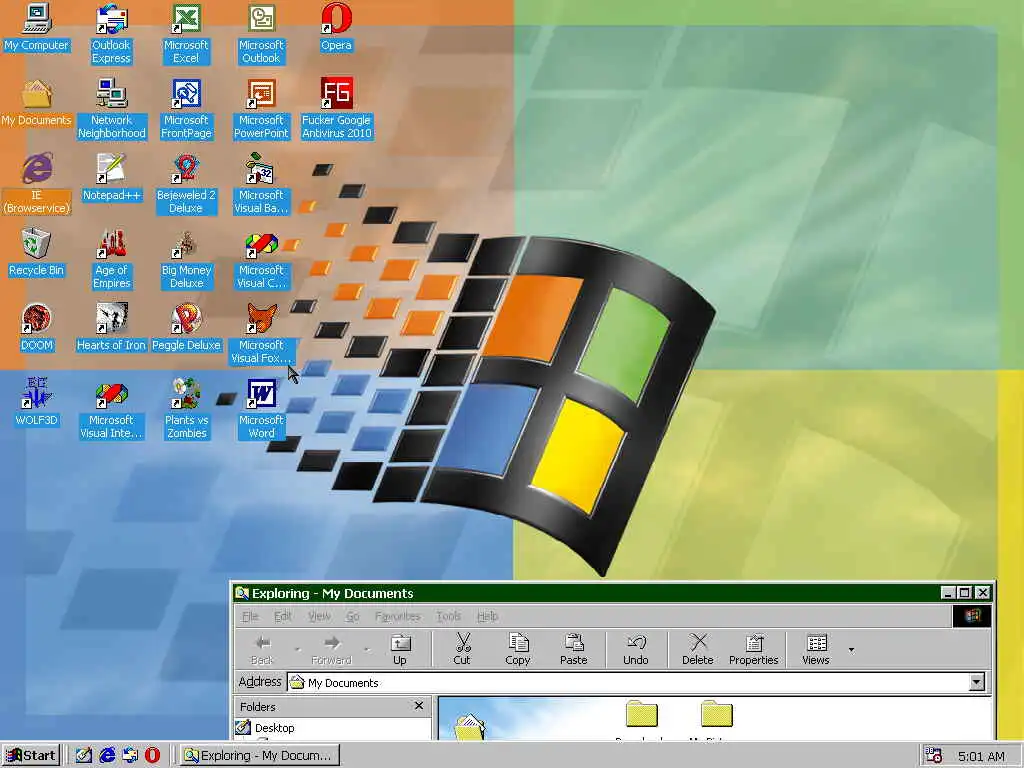
Task: Open the Address bar dropdown list
Action: coord(976,682)
